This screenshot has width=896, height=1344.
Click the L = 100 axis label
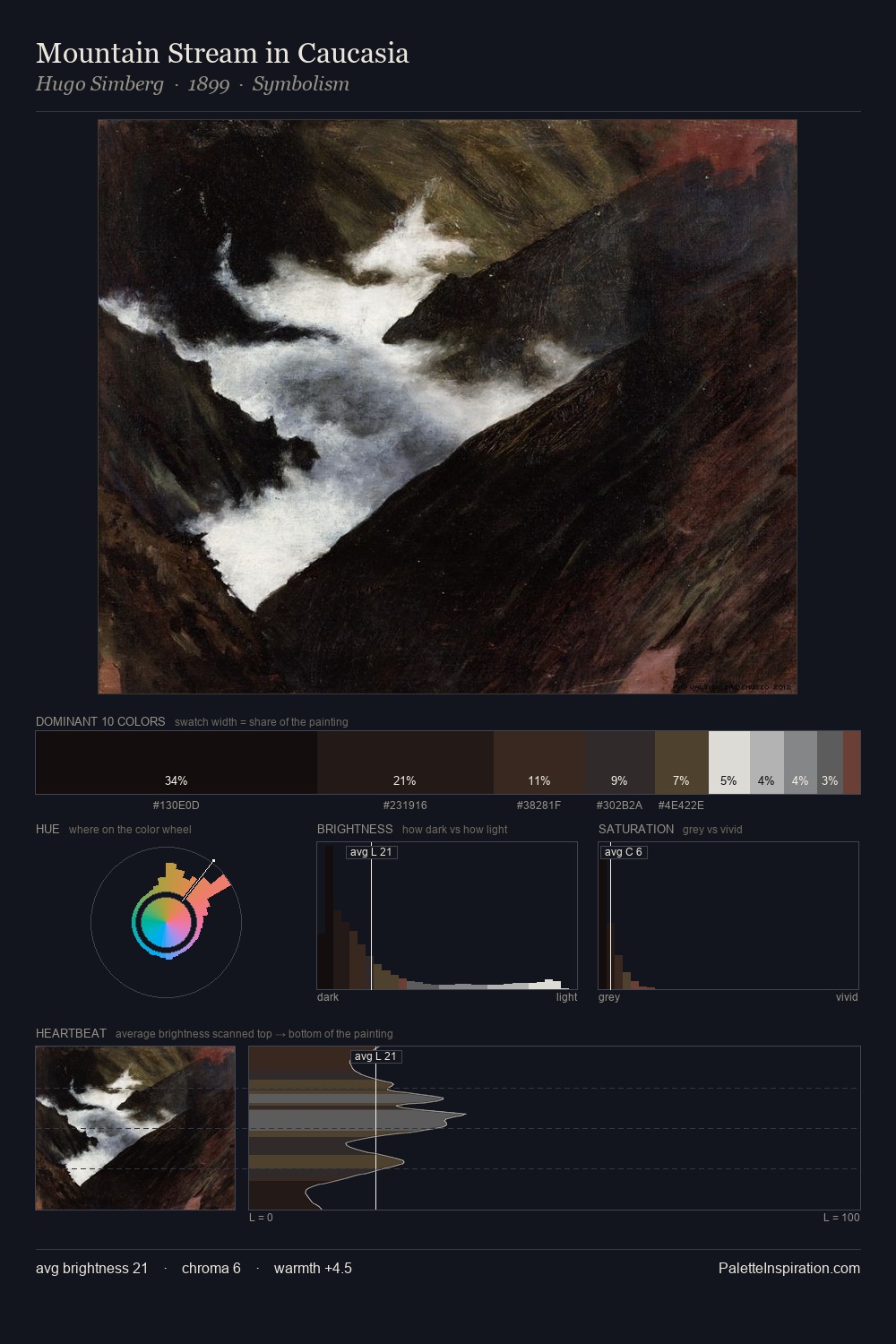pos(841,1218)
